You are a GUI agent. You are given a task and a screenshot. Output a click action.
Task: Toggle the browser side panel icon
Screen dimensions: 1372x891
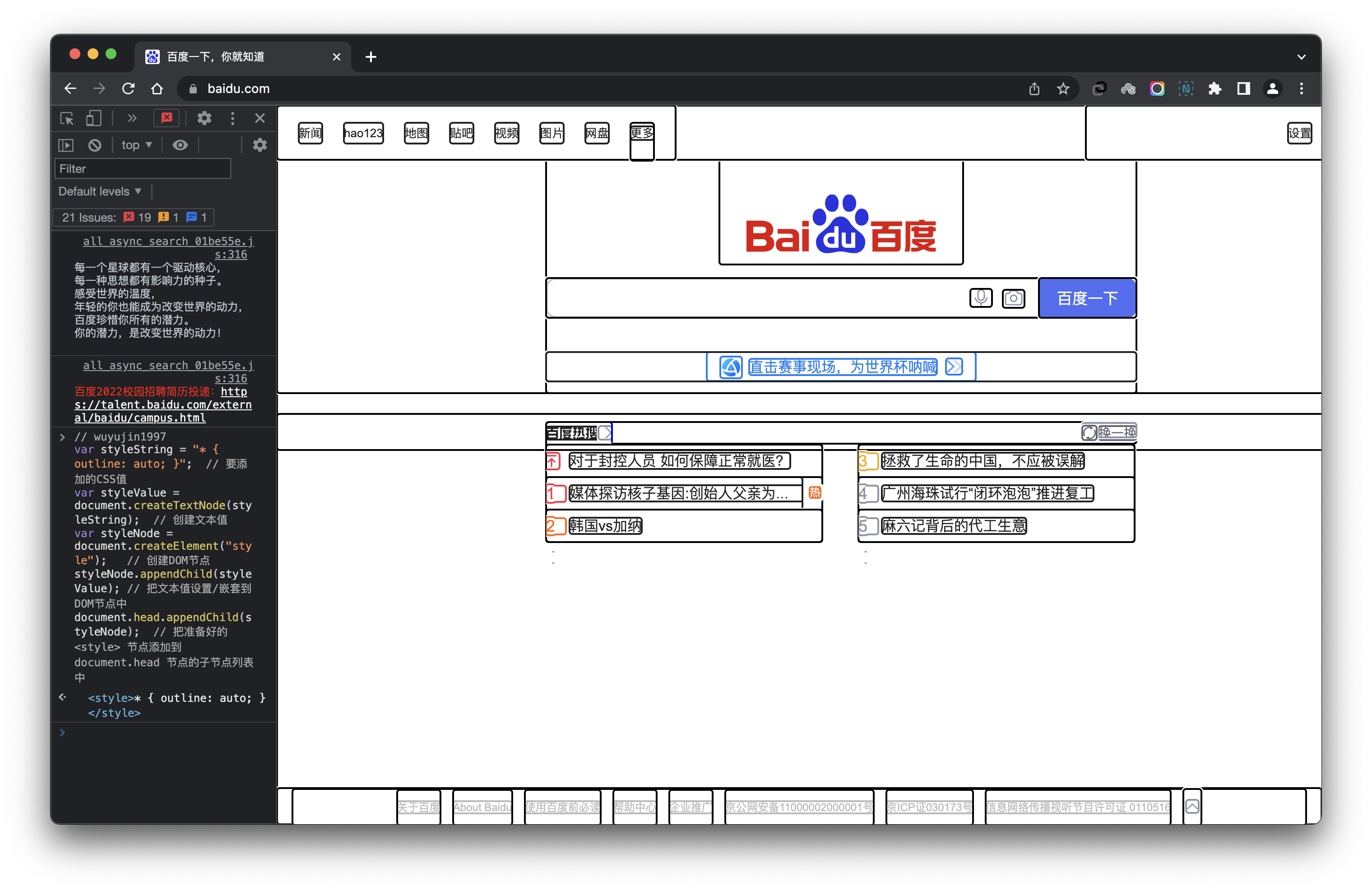1243,88
